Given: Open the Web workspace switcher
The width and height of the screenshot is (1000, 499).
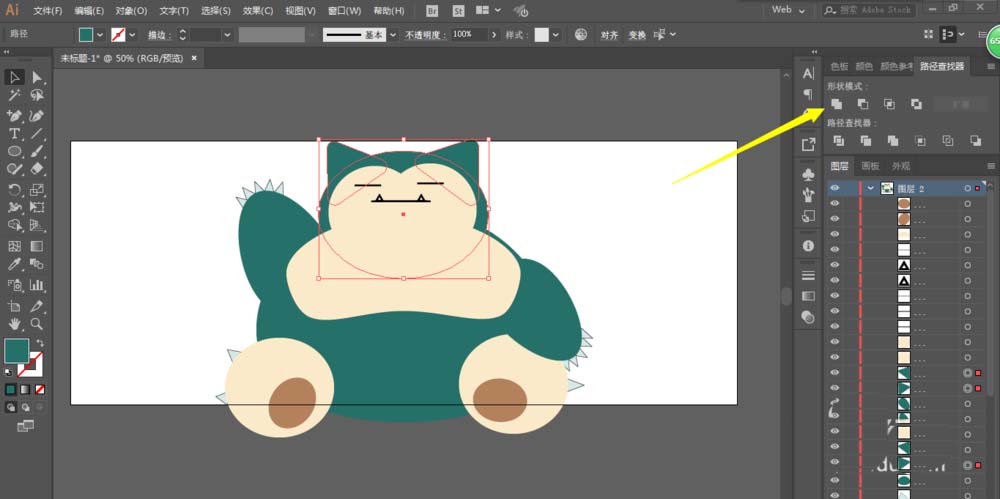Looking at the screenshot, I should pyautogui.click(x=788, y=10).
